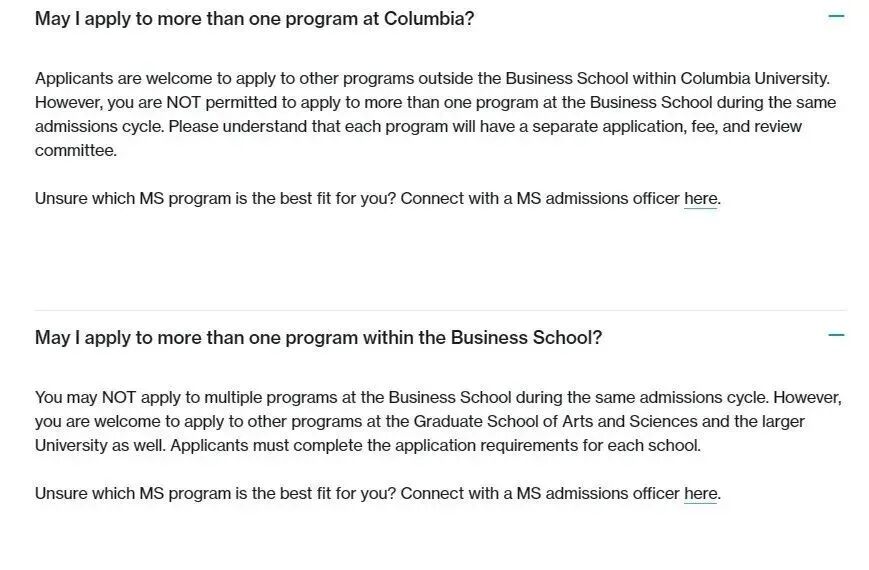This screenshot has width=869, height=570.
Task: Open the 'here' link in the Columbia answer
Action: tap(700, 199)
